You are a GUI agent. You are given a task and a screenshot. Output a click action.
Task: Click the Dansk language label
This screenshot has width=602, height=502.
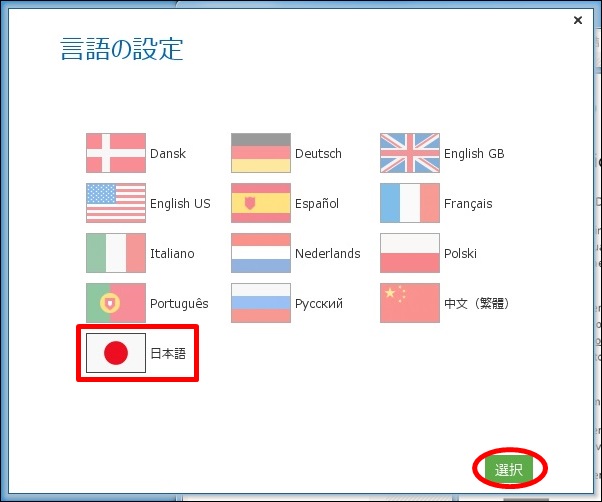(168, 154)
